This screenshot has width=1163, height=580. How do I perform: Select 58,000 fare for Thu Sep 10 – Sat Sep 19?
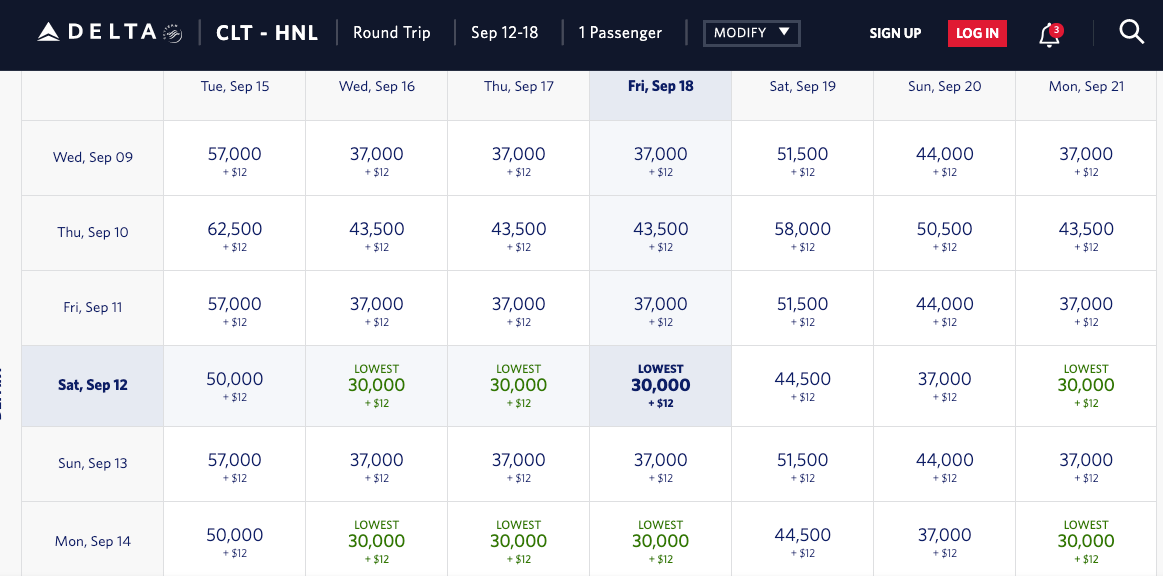[x=802, y=232]
